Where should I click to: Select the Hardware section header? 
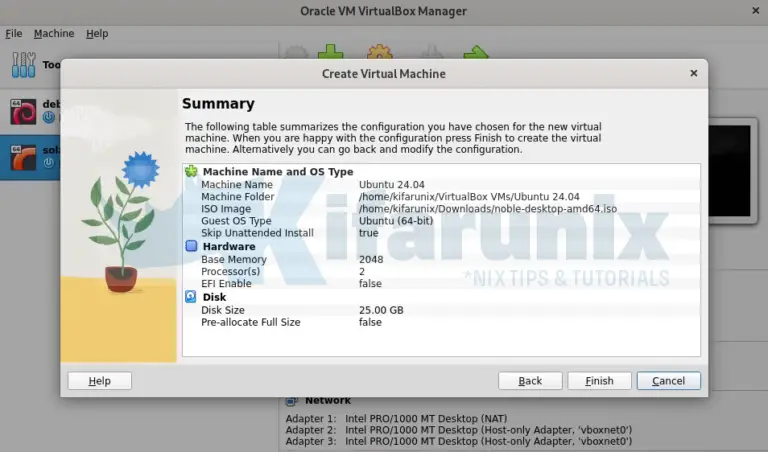tap(229, 246)
